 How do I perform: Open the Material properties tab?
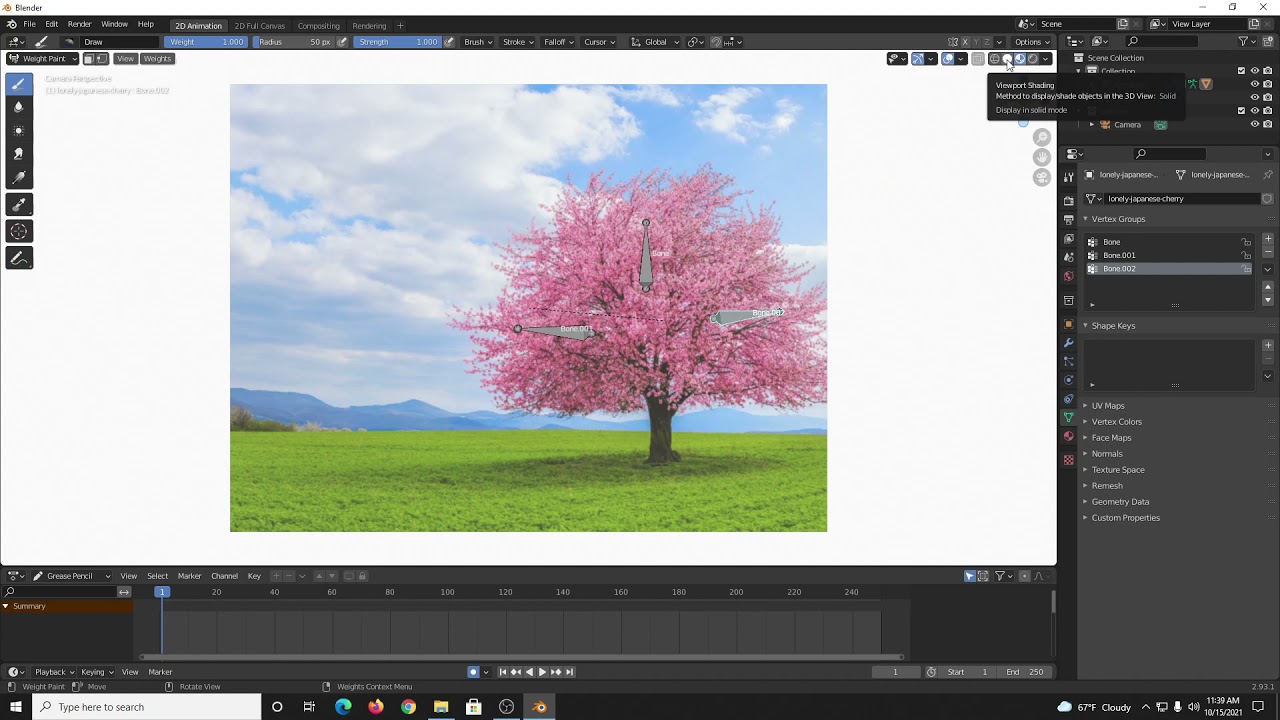1068,436
